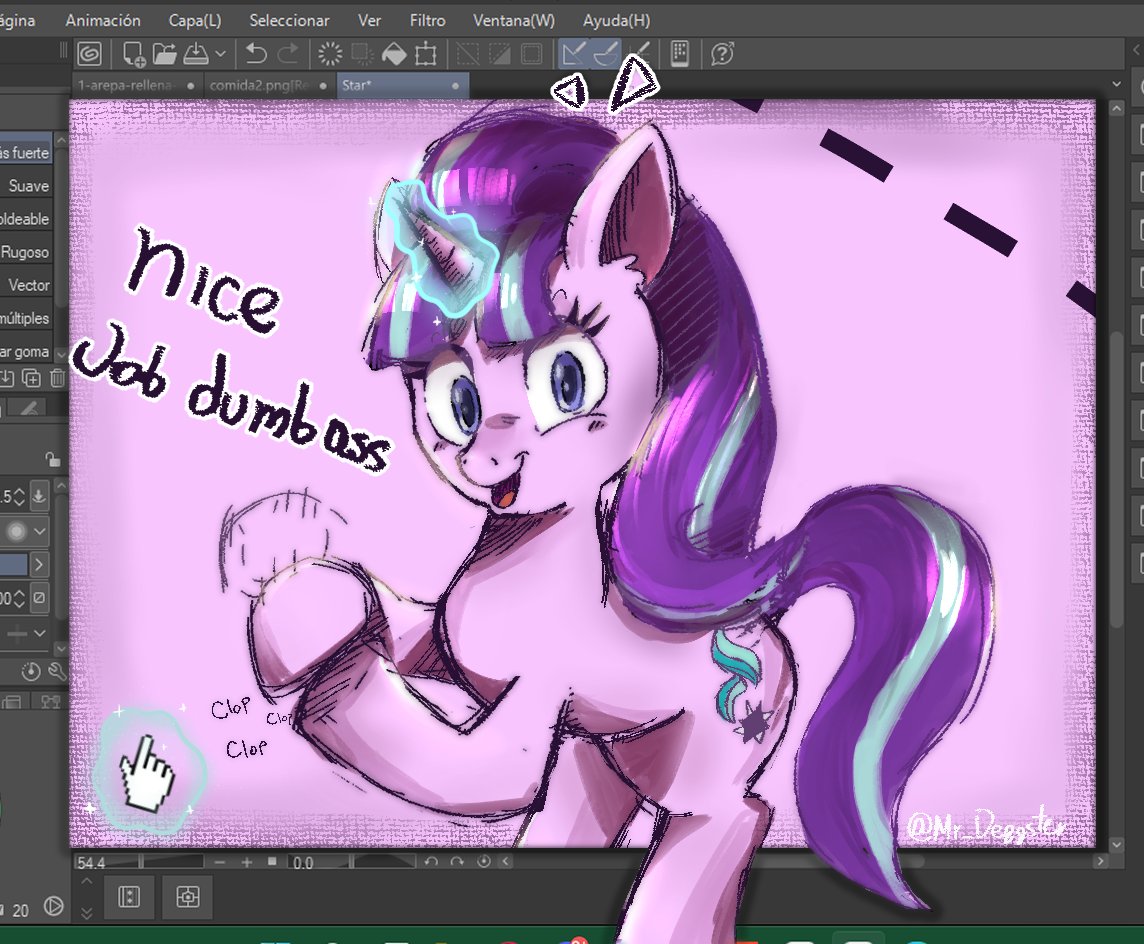Expand the brush hardness dropdown
The height and width of the screenshot is (944, 1144).
pos(39,531)
